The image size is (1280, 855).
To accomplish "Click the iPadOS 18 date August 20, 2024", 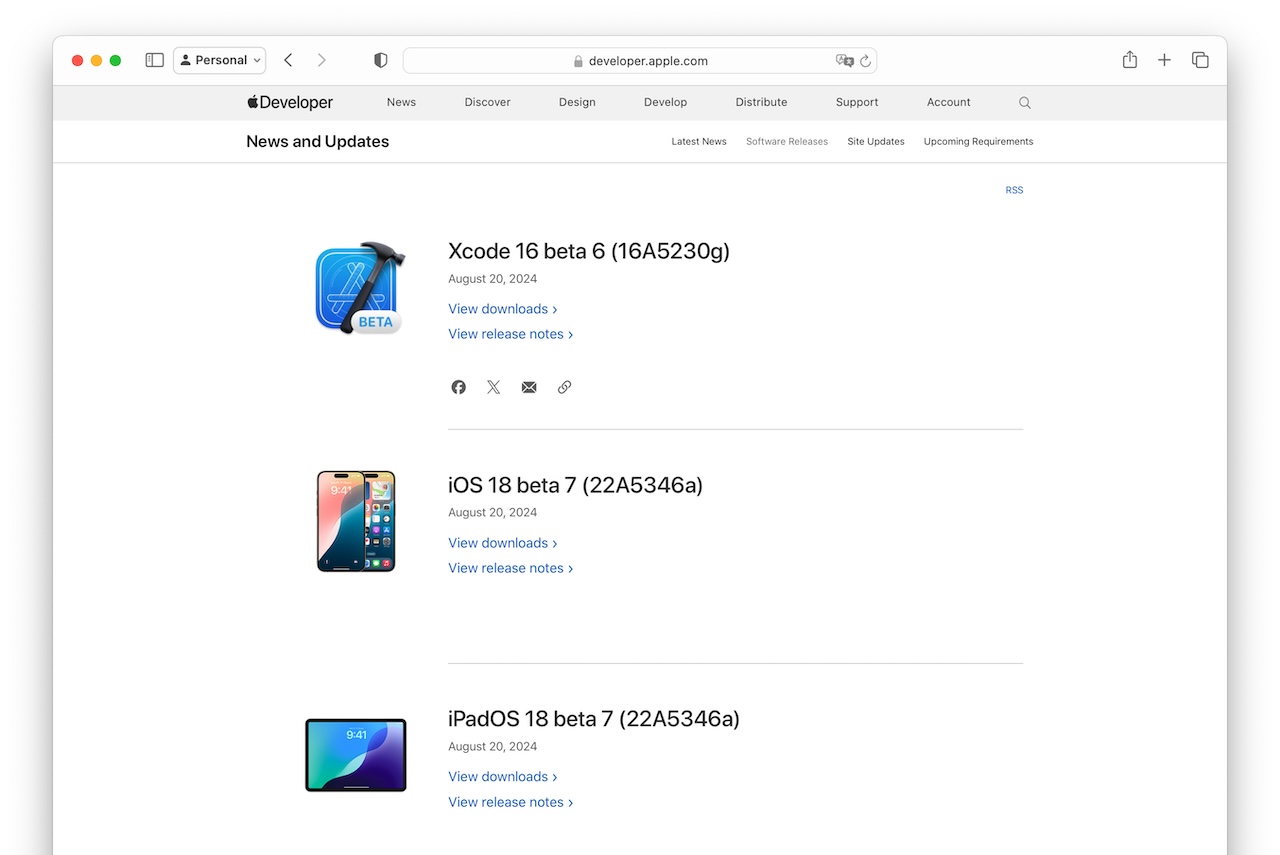I will [x=493, y=747].
